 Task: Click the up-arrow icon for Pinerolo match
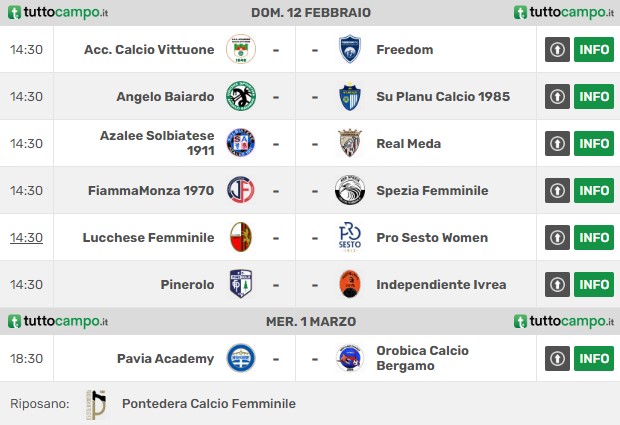(x=557, y=284)
